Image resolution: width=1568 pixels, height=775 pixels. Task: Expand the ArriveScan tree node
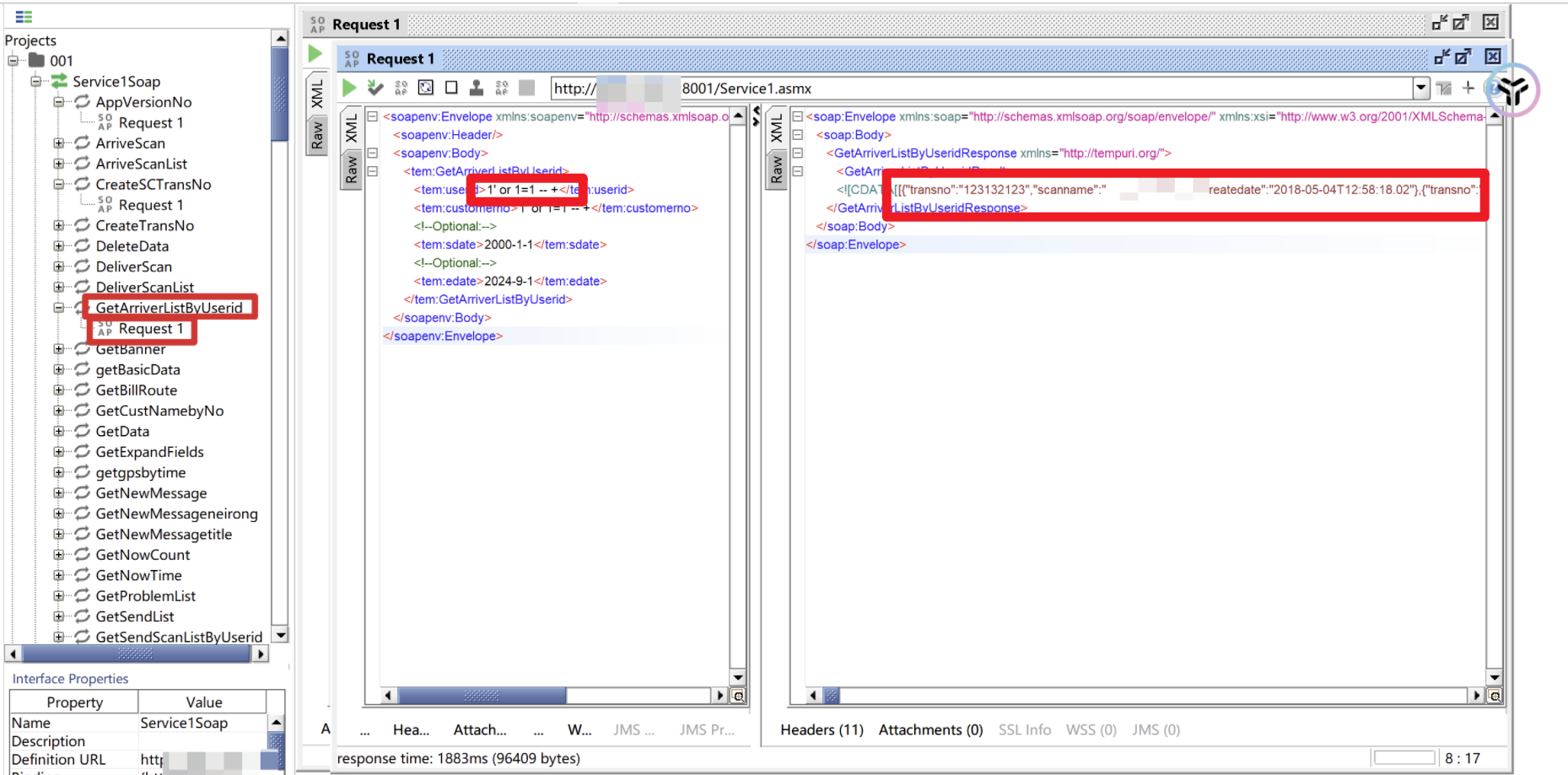pos(58,143)
